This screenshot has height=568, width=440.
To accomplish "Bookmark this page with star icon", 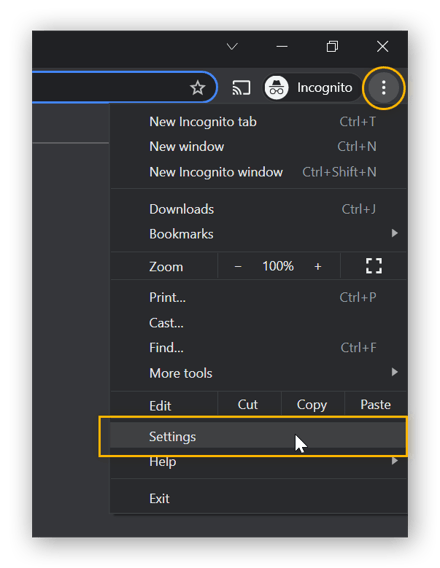I will [198, 88].
